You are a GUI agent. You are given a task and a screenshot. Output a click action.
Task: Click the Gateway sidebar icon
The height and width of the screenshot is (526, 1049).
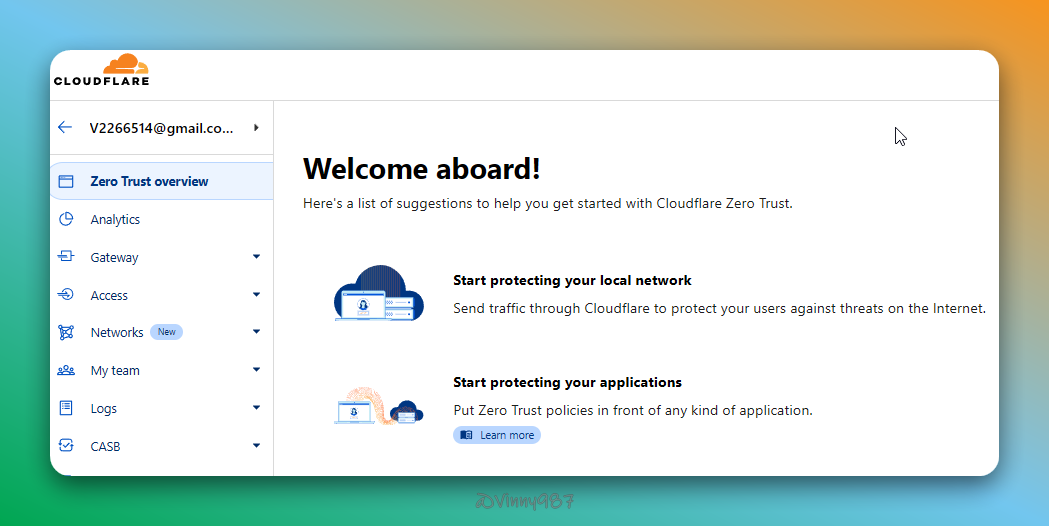[66, 257]
